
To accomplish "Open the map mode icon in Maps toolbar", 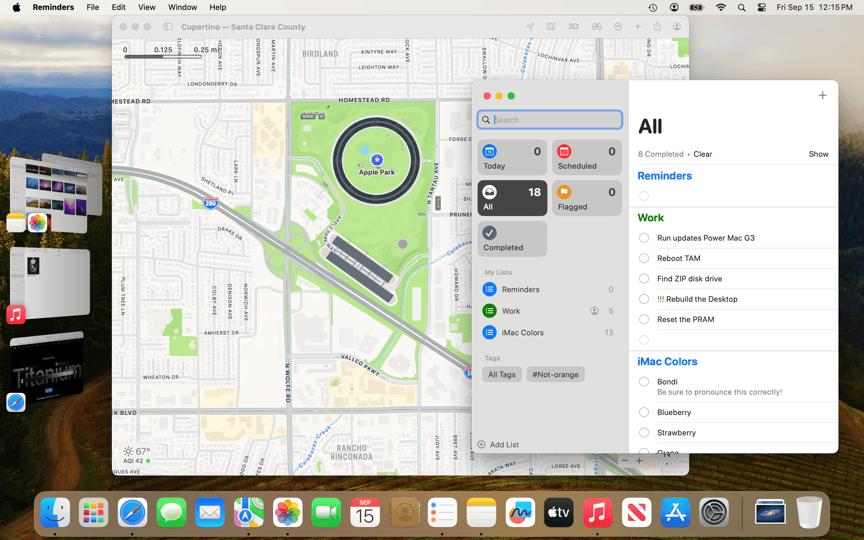I will click(x=550, y=26).
